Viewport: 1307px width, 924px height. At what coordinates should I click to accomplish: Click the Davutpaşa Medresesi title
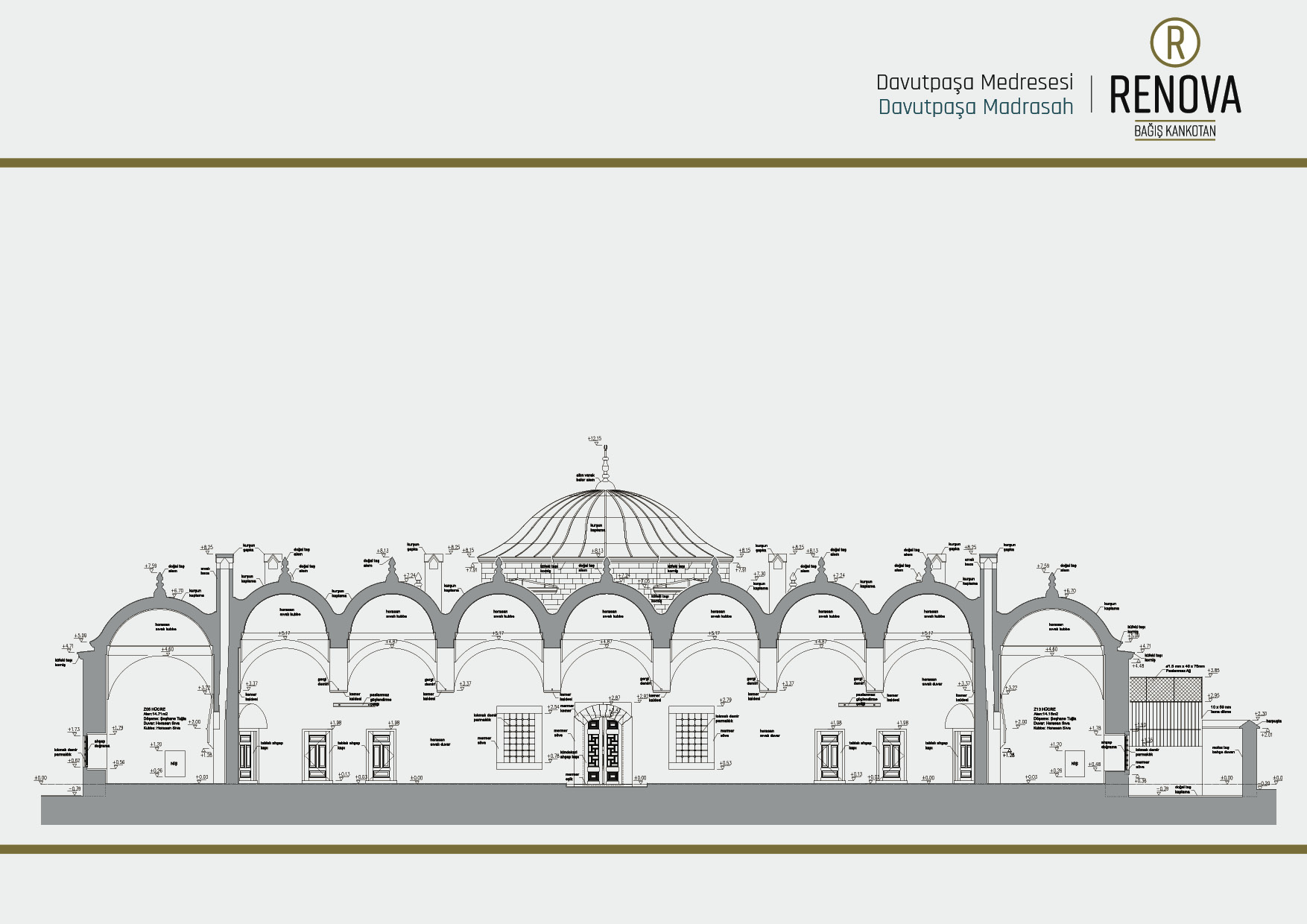974,82
